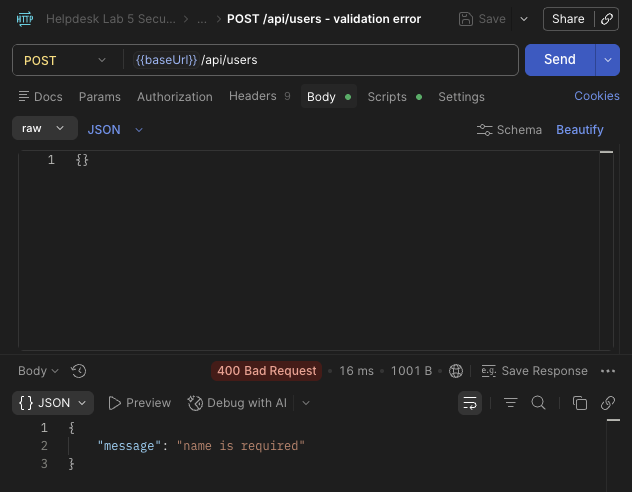Click Debug with AI button
Image resolution: width=632 pixels, height=492 pixels.
(x=237, y=403)
